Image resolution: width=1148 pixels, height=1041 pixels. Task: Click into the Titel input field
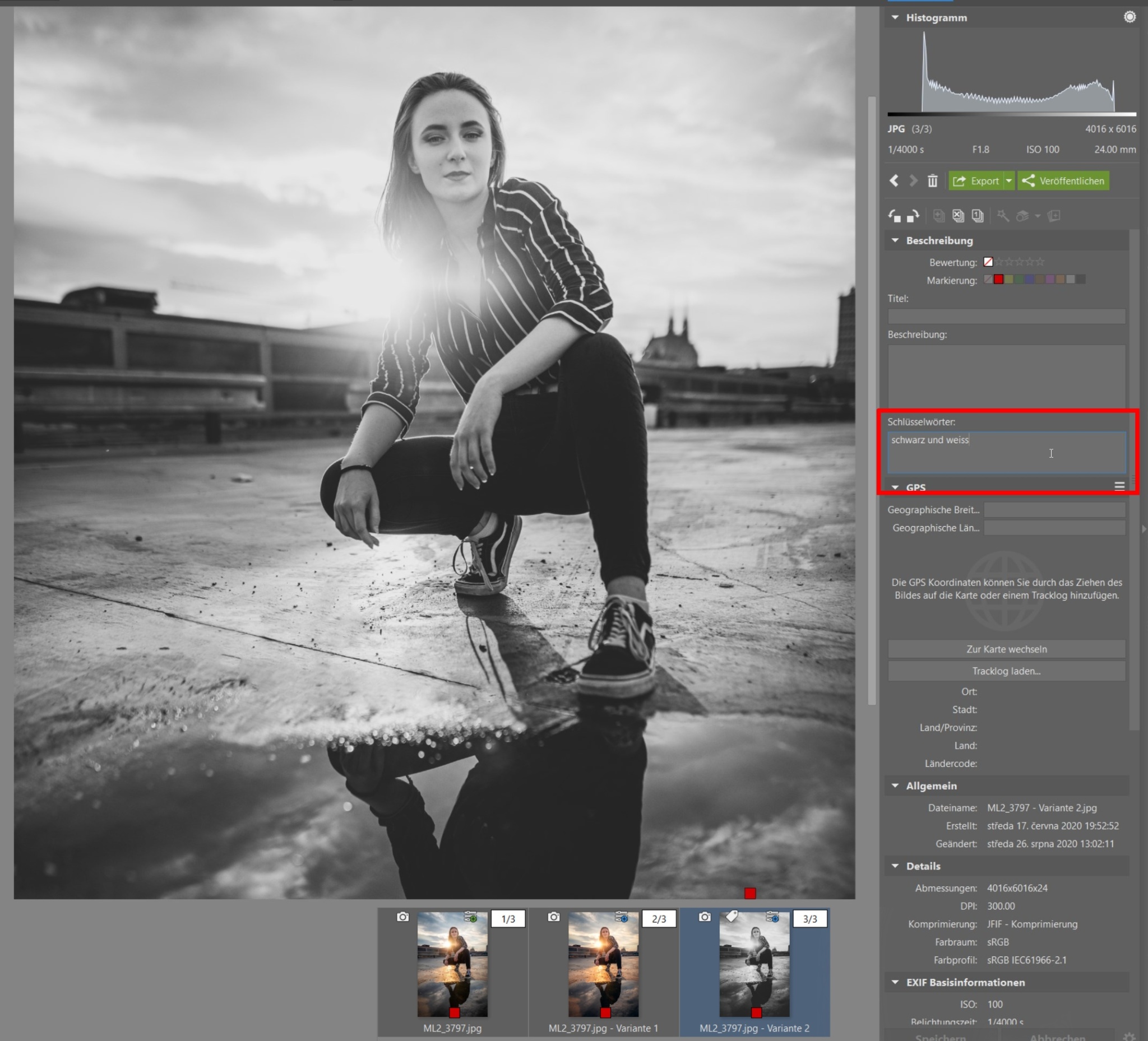point(1006,316)
